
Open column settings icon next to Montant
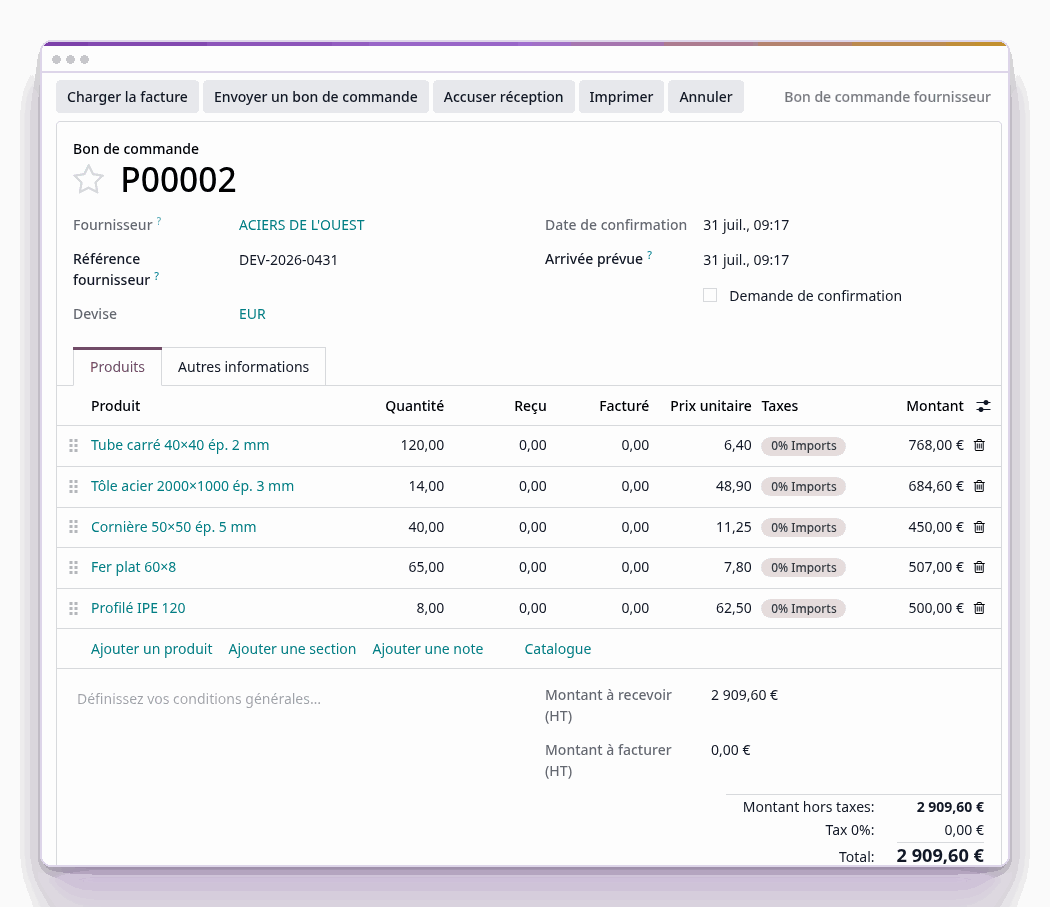click(983, 406)
